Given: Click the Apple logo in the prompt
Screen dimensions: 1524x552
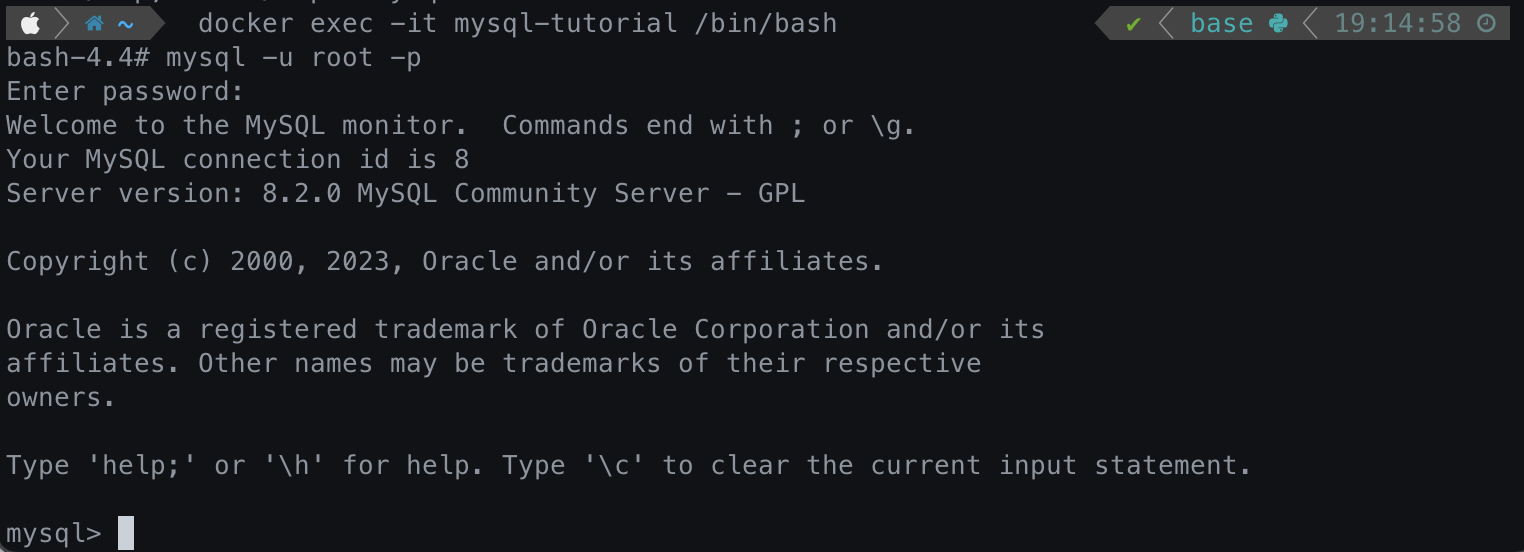Looking at the screenshot, I should click(x=30, y=22).
